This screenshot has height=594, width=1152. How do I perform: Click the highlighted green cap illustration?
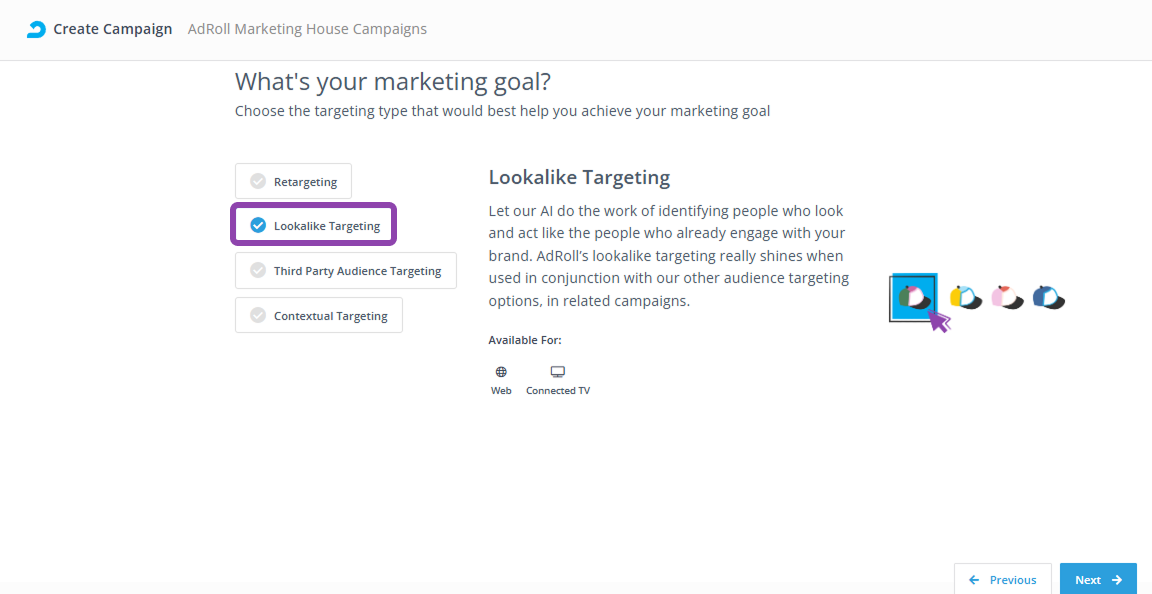pyautogui.click(x=915, y=297)
